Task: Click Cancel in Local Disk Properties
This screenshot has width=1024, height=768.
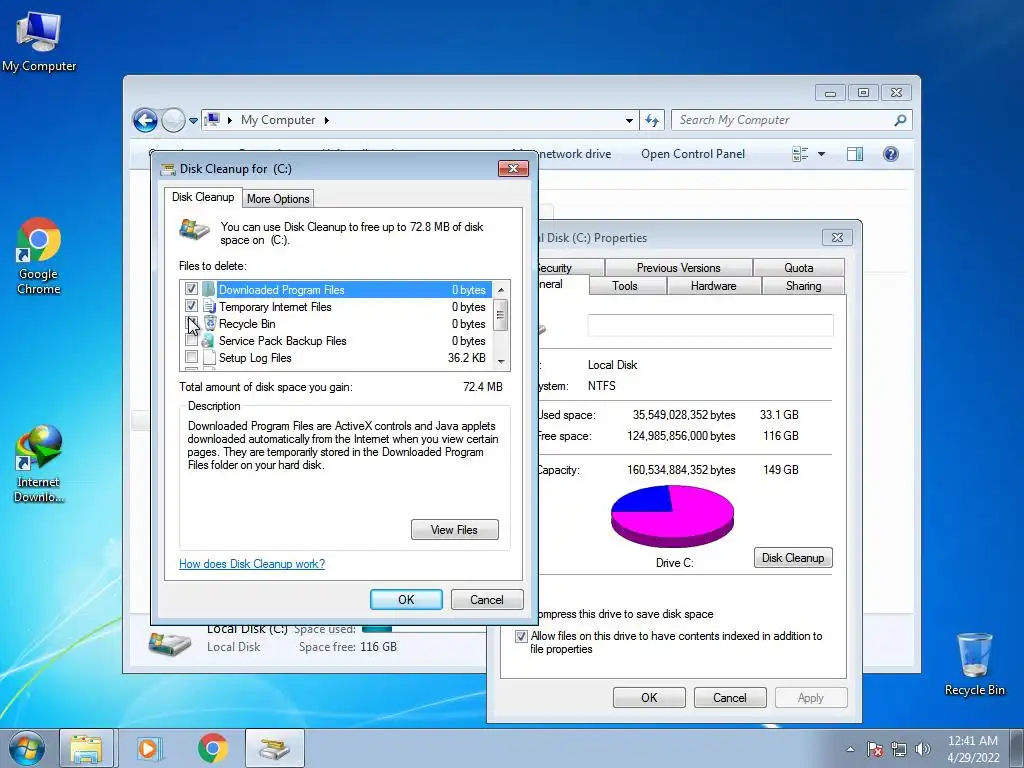Action: (729, 697)
